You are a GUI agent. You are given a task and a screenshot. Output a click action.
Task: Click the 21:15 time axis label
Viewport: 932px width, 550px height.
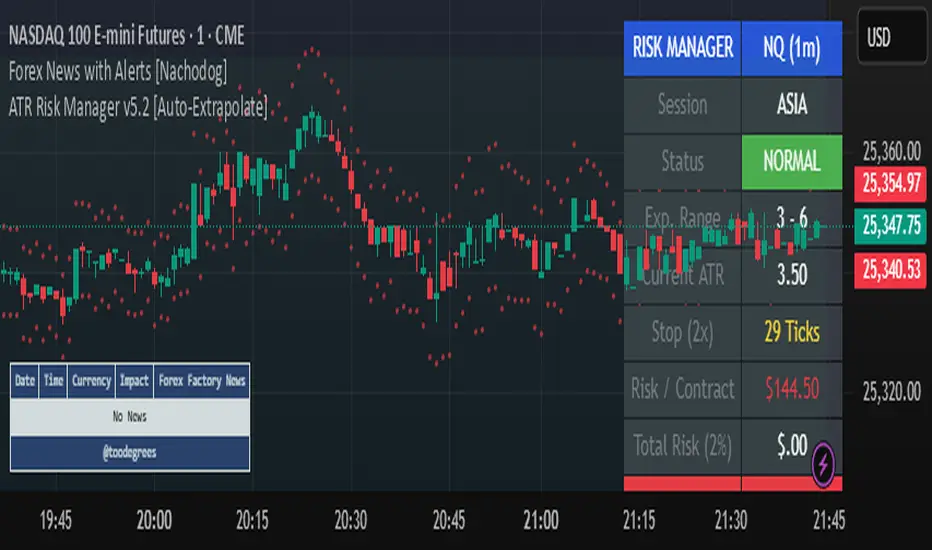pos(639,521)
